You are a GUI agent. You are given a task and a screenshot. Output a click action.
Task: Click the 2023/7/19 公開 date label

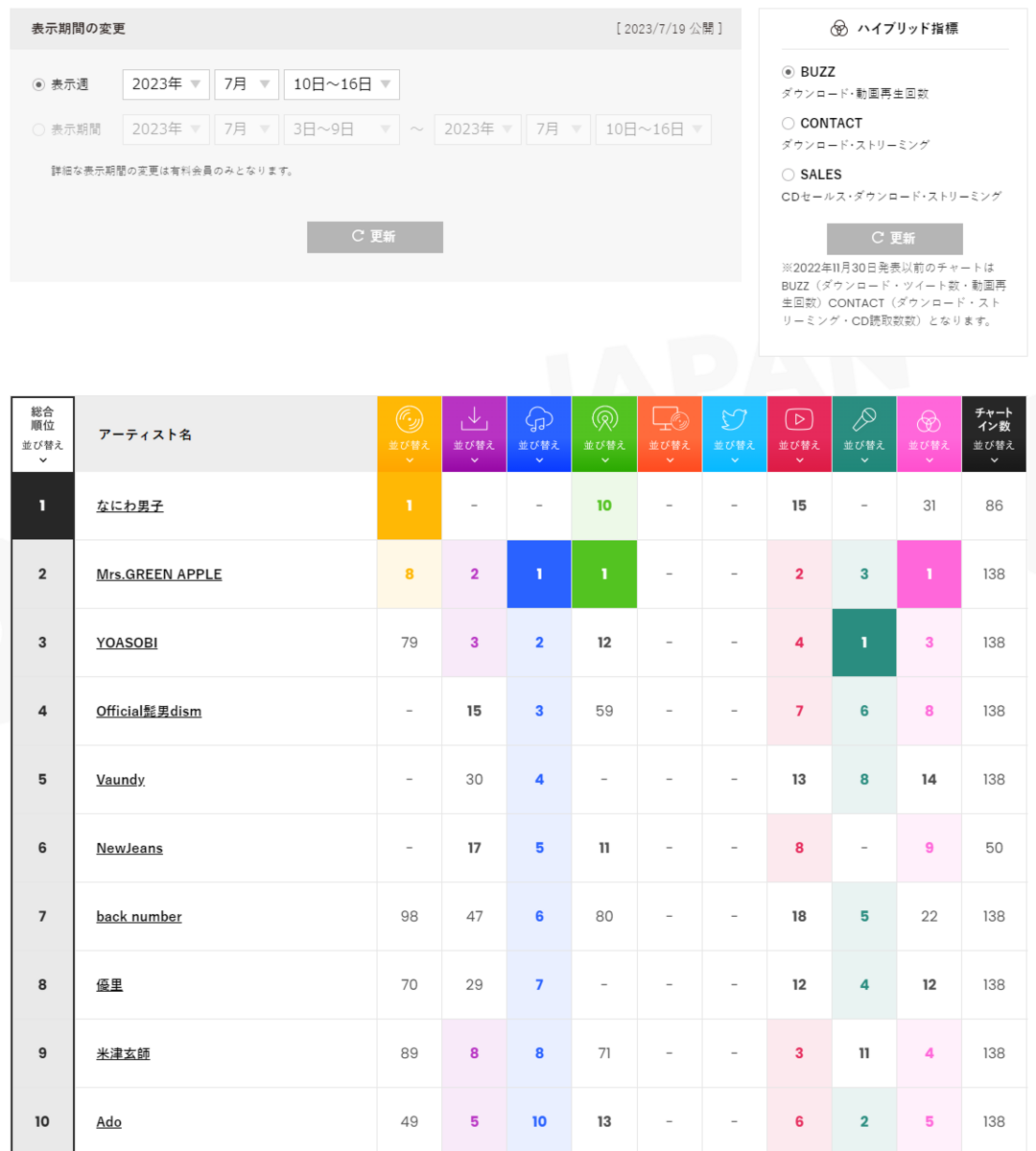pyautogui.click(x=670, y=29)
